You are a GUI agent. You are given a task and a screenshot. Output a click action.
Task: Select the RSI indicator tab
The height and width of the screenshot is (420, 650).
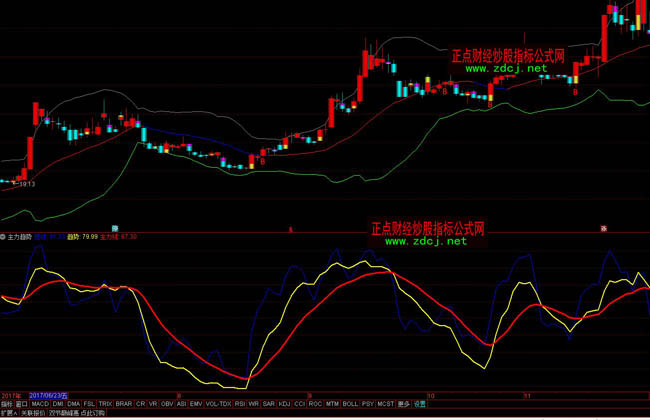240,404
